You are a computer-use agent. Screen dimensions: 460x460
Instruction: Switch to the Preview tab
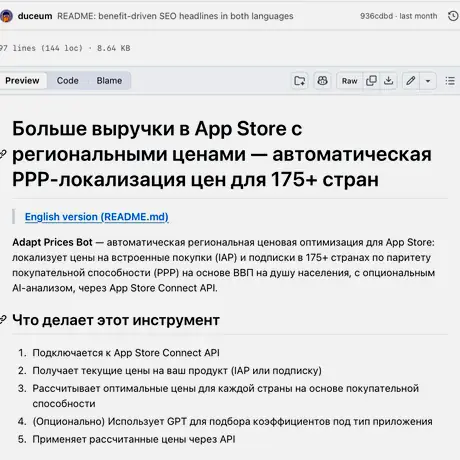(22, 81)
